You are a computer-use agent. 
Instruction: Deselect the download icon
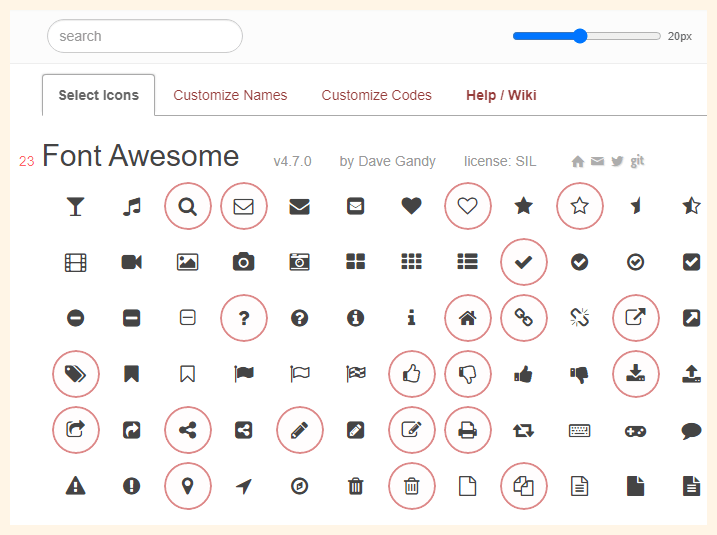point(636,374)
